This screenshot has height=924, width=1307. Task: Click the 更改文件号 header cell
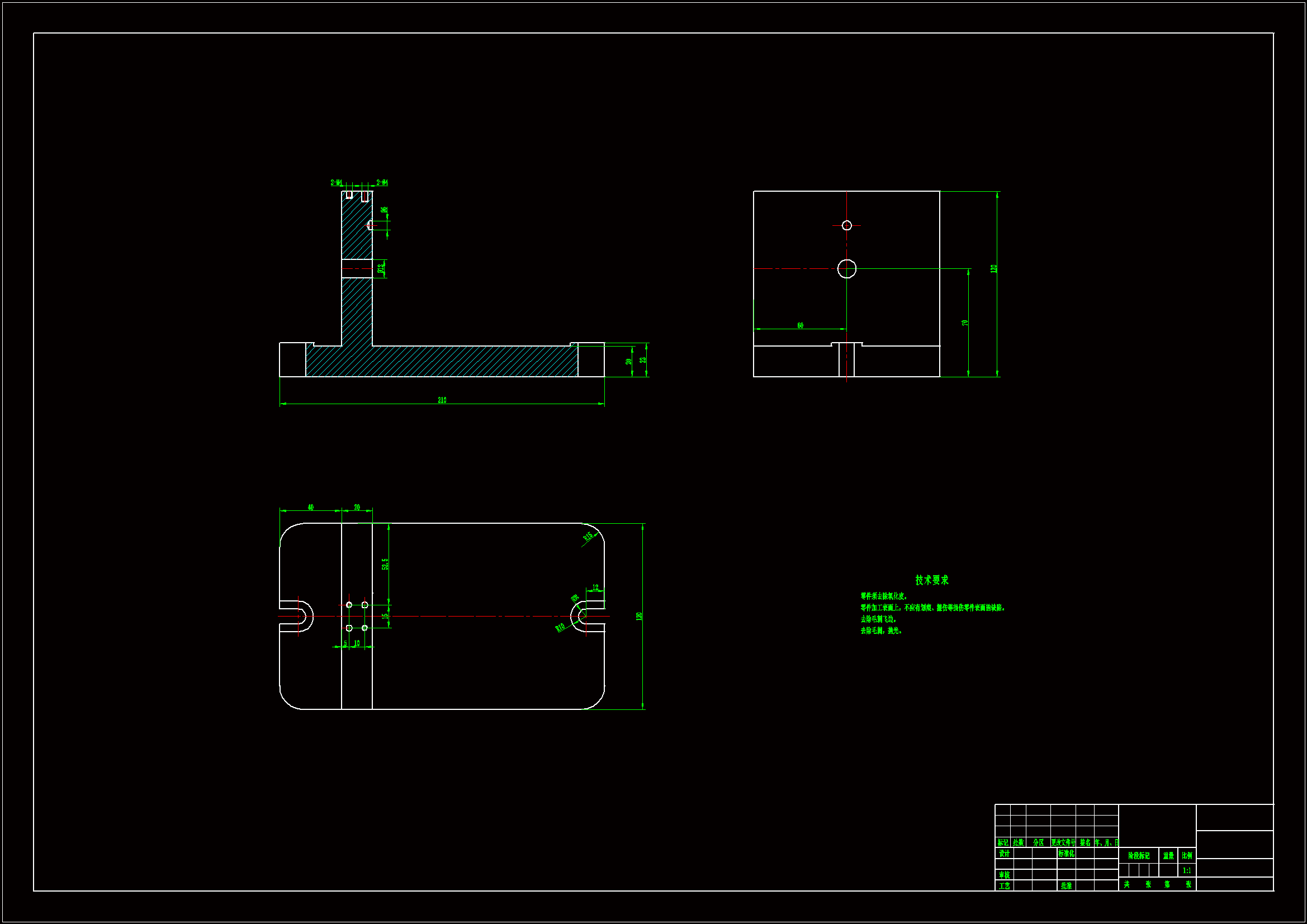click(1063, 842)
